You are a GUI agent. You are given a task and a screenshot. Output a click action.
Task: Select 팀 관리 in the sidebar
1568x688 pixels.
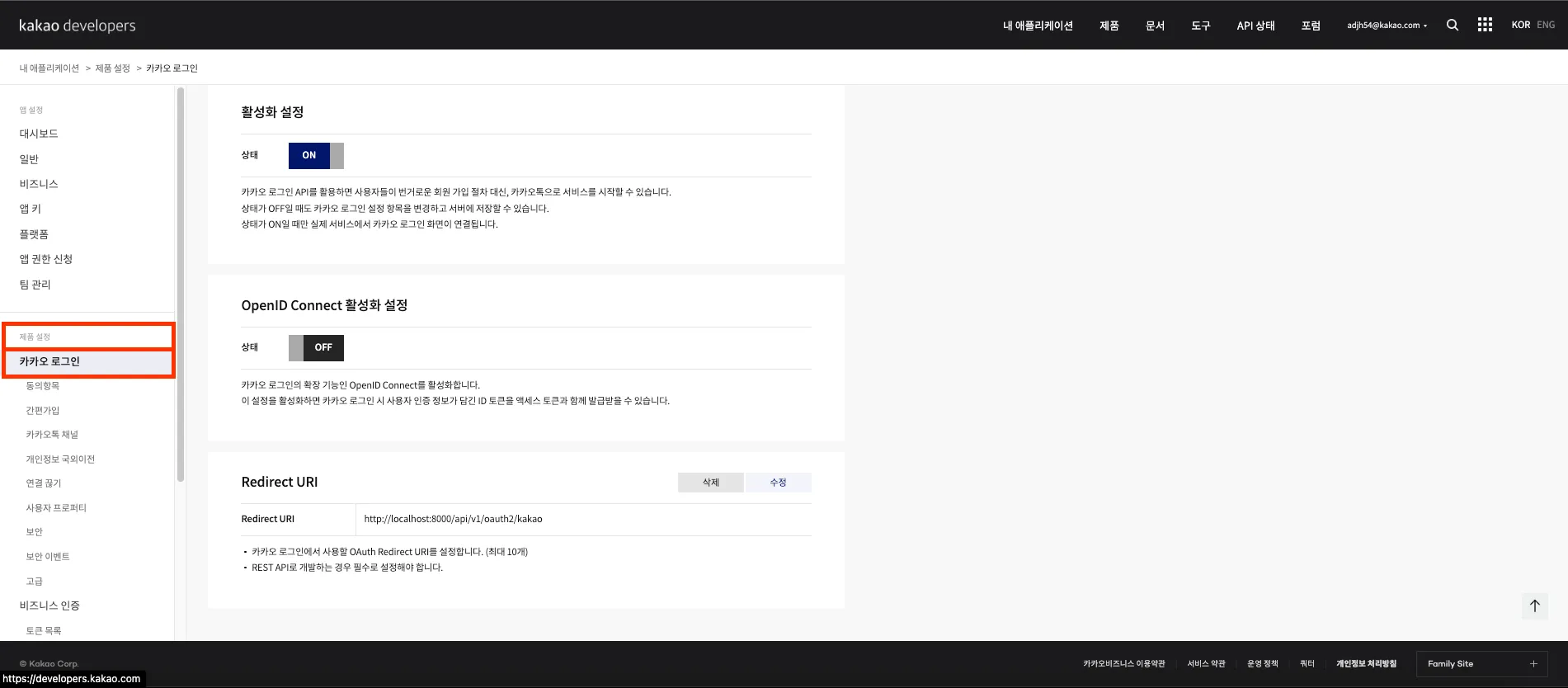35,285
